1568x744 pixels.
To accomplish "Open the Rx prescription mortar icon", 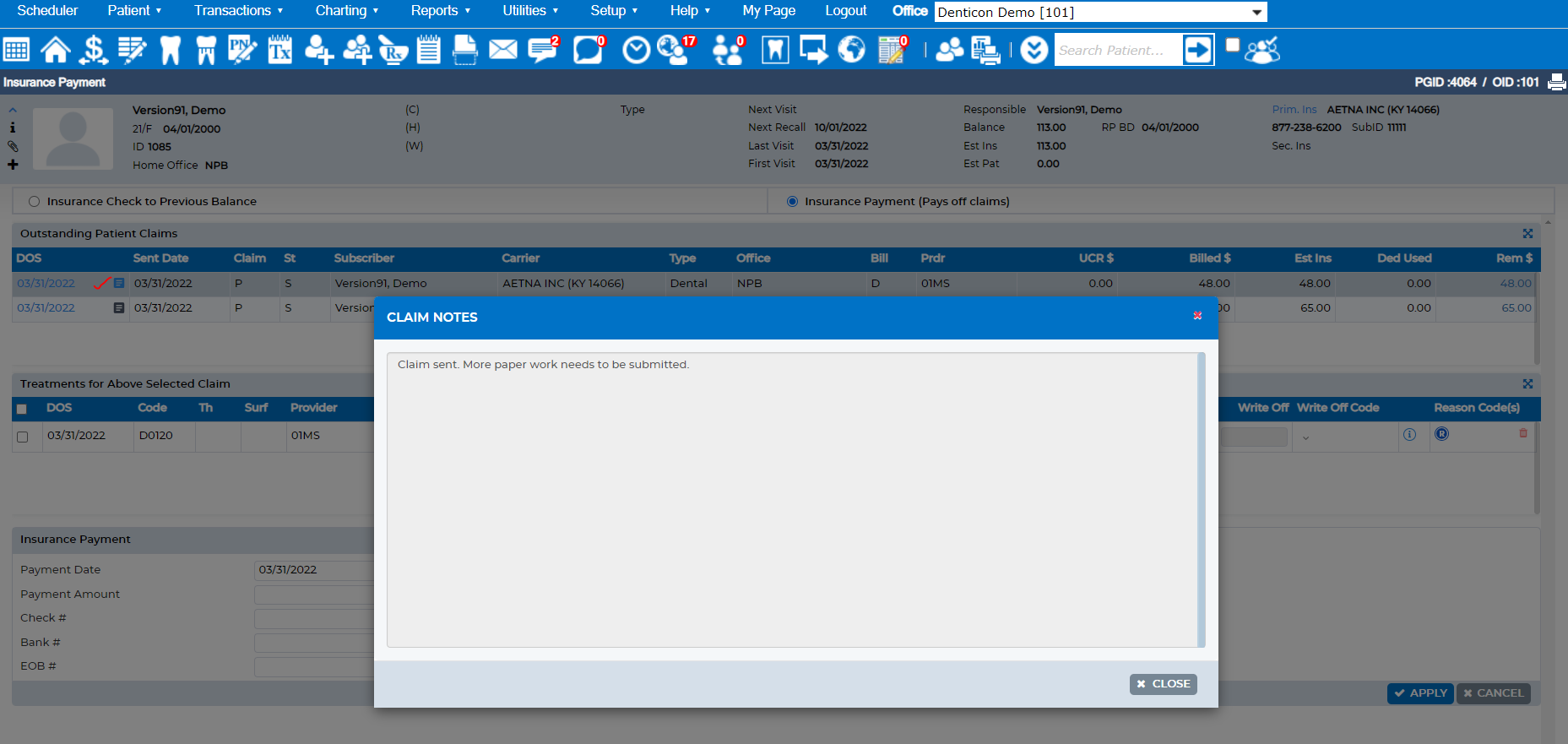I will pyautogui.click(x=393, y=50).
